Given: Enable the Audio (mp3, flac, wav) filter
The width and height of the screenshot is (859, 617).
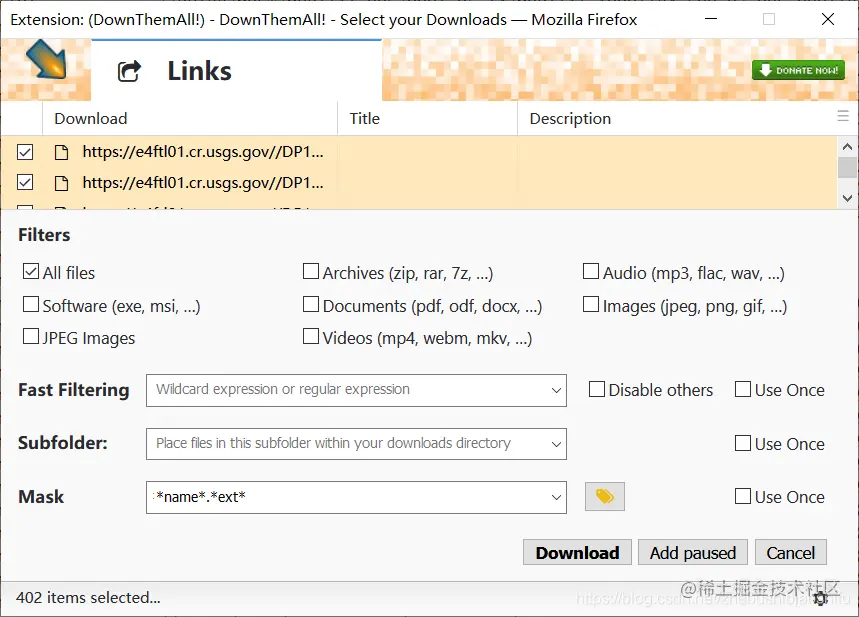Looking at the screenshot, I should (591, 271).
